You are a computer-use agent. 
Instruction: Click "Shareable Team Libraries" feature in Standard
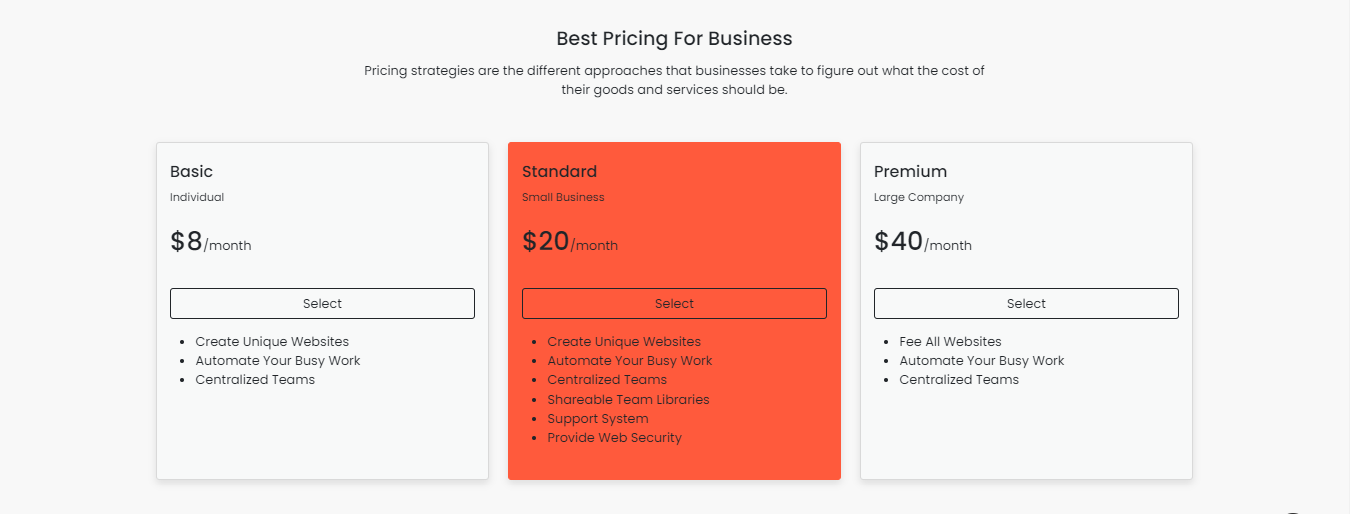(628, 400)
